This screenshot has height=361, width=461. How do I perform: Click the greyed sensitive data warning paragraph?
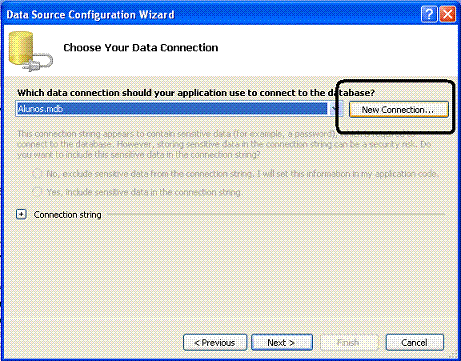pyautogui.click(x=224, y=144)
